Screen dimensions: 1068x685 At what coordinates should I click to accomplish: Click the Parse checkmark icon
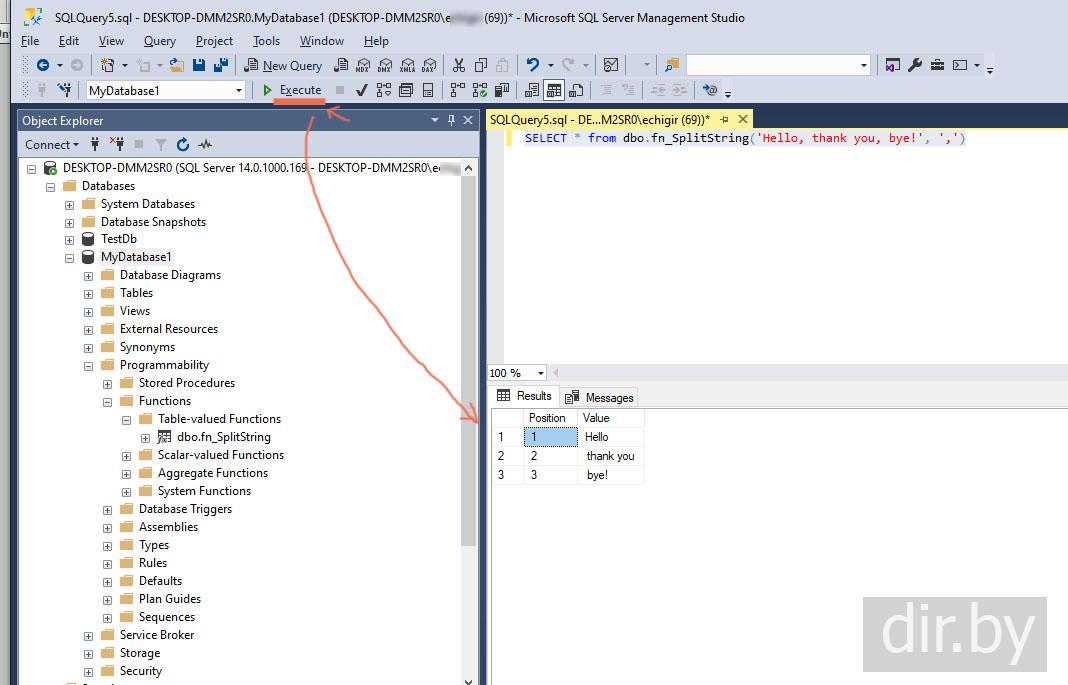(361, 90)
